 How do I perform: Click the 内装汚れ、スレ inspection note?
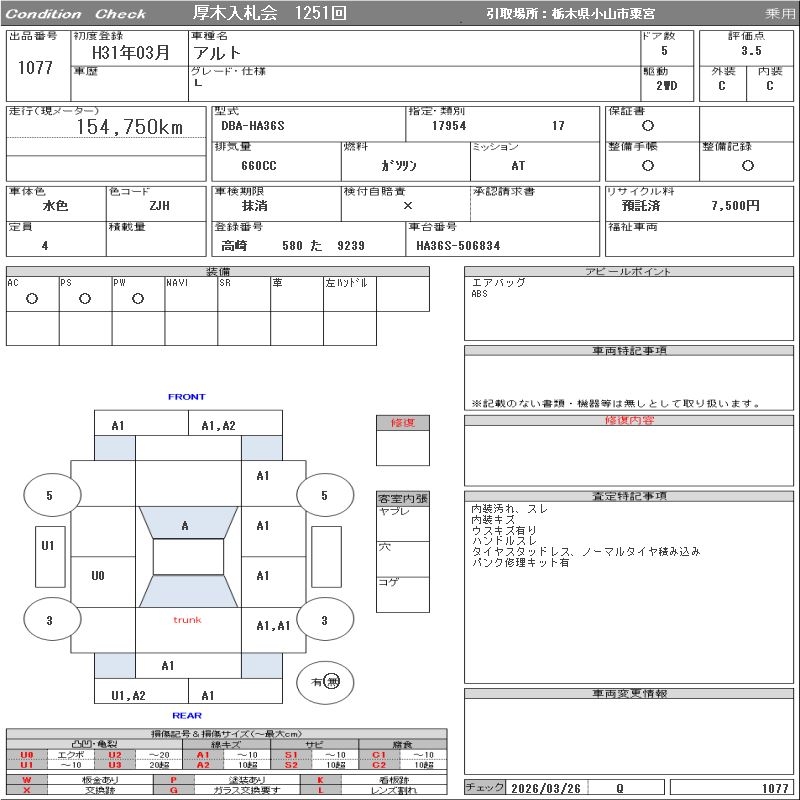[509, 509]
